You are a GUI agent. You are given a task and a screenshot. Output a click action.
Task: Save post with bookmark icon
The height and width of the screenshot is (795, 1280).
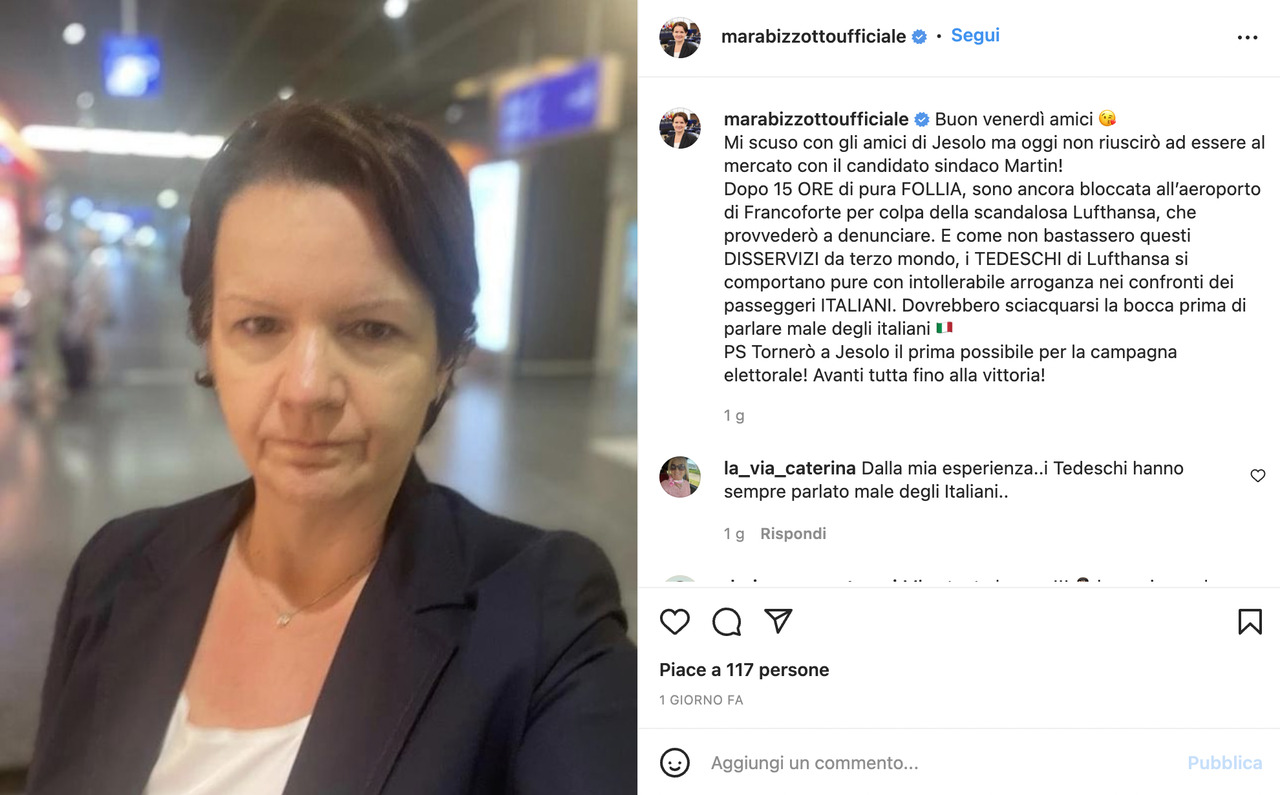click(x=1249, y=622)
